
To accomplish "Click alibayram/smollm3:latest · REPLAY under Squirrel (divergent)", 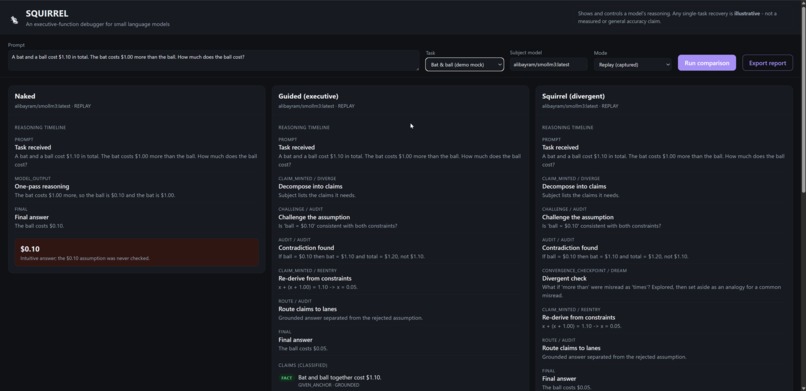I will (580, 106).
